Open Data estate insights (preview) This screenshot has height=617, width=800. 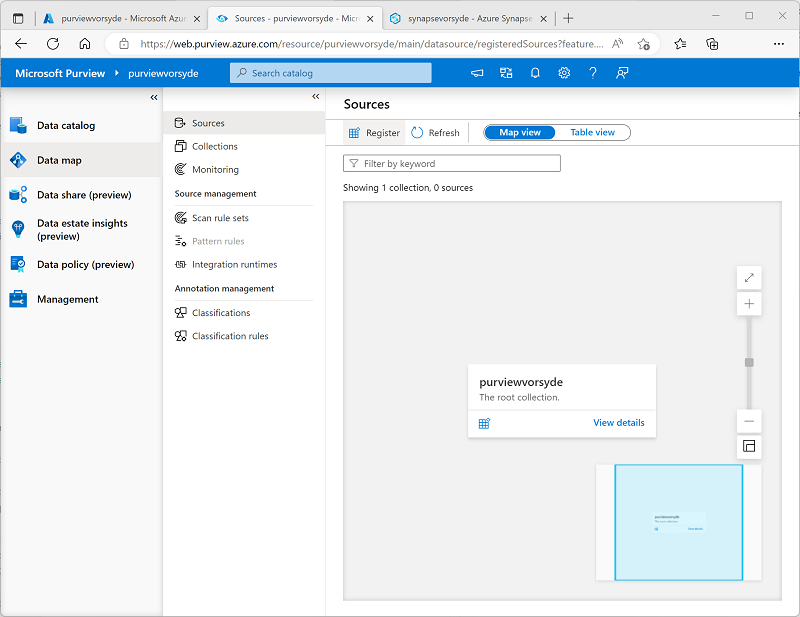click(x=82, y=230)
